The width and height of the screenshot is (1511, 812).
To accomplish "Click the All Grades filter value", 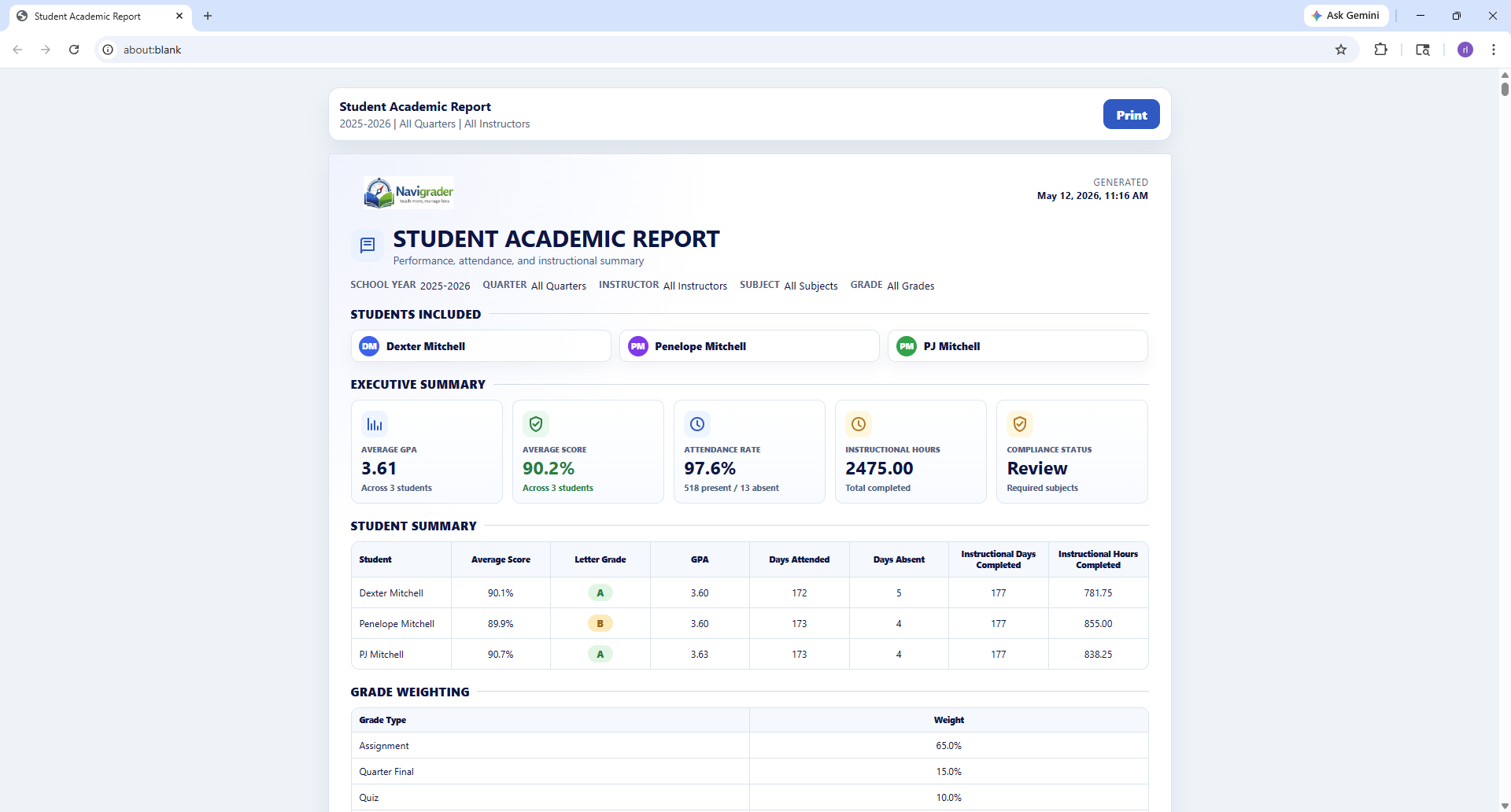I will click(x=911, y=286).
